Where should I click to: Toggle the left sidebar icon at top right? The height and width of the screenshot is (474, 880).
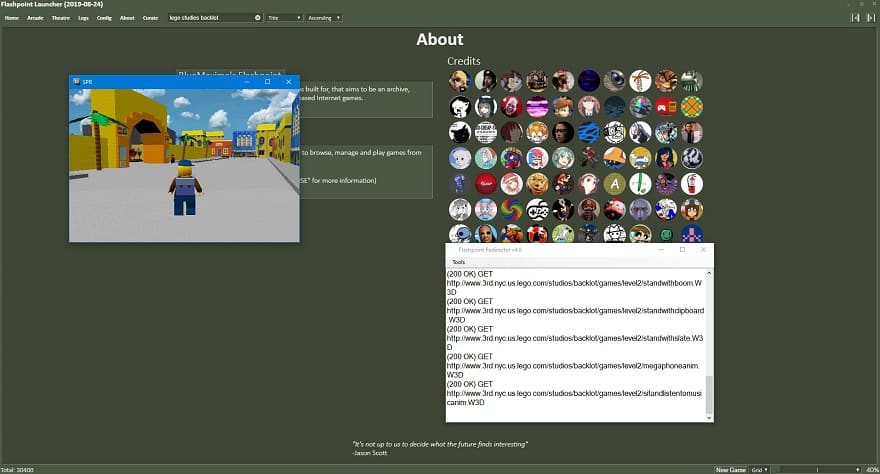point(855,18)
